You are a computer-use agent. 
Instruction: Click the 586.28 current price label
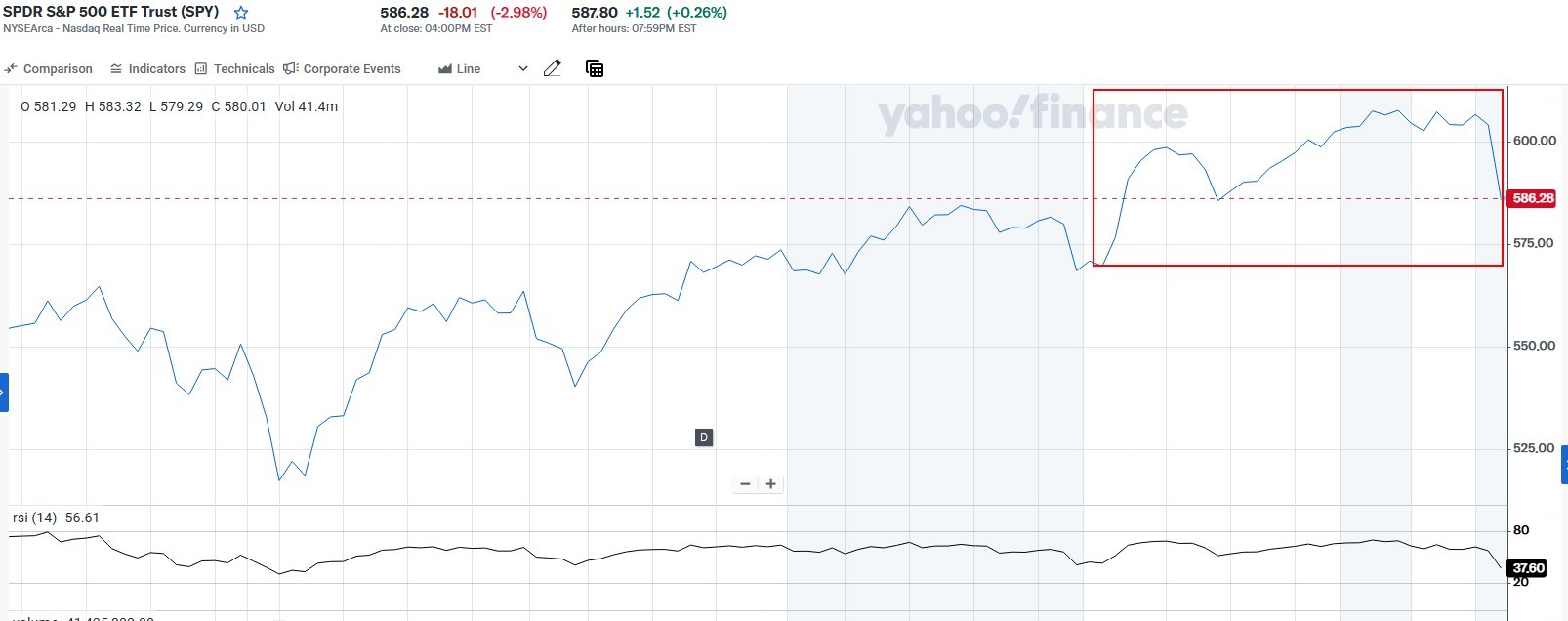tap(1532, 198)
